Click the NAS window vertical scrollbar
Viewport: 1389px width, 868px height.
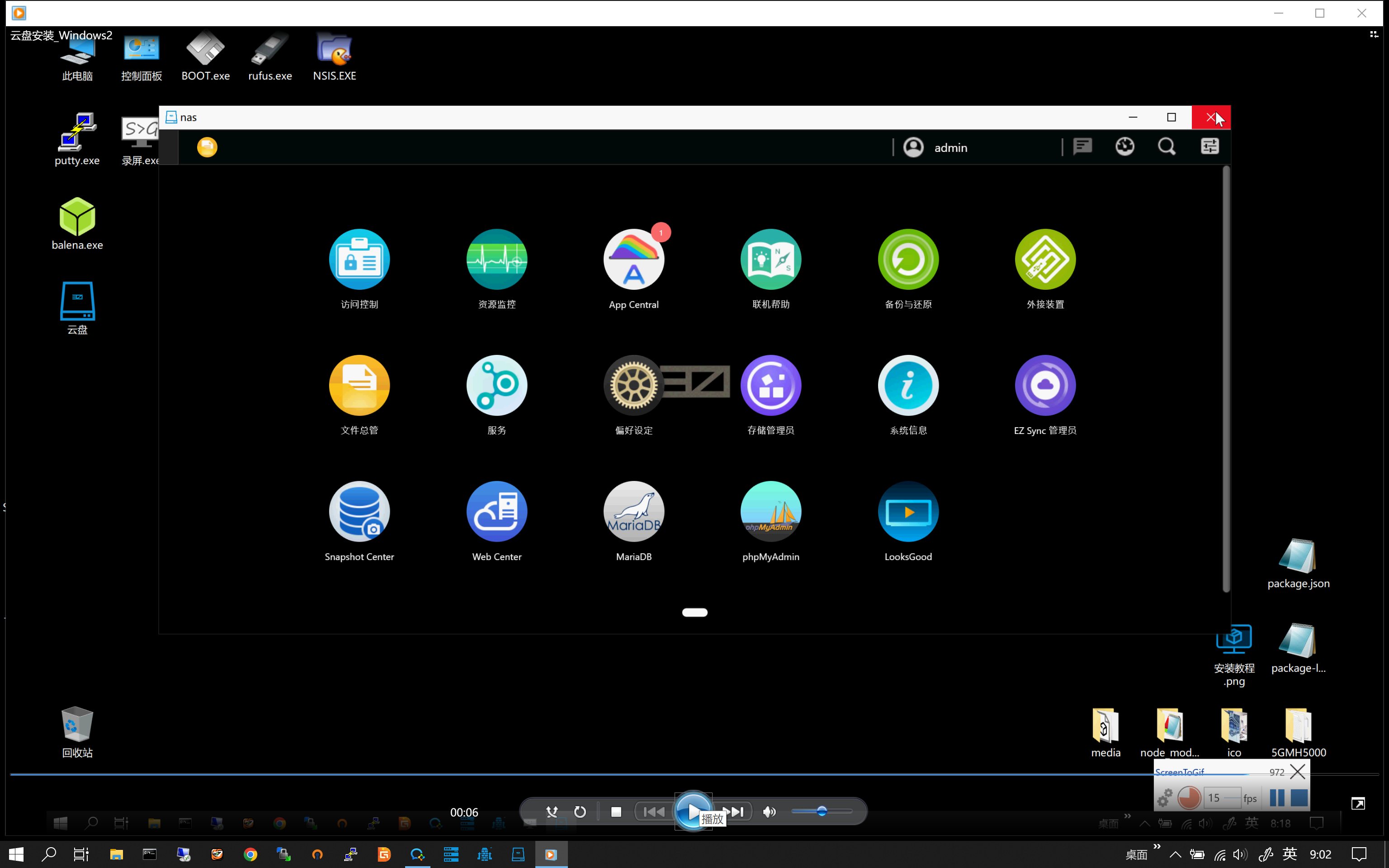point(1226,379)
